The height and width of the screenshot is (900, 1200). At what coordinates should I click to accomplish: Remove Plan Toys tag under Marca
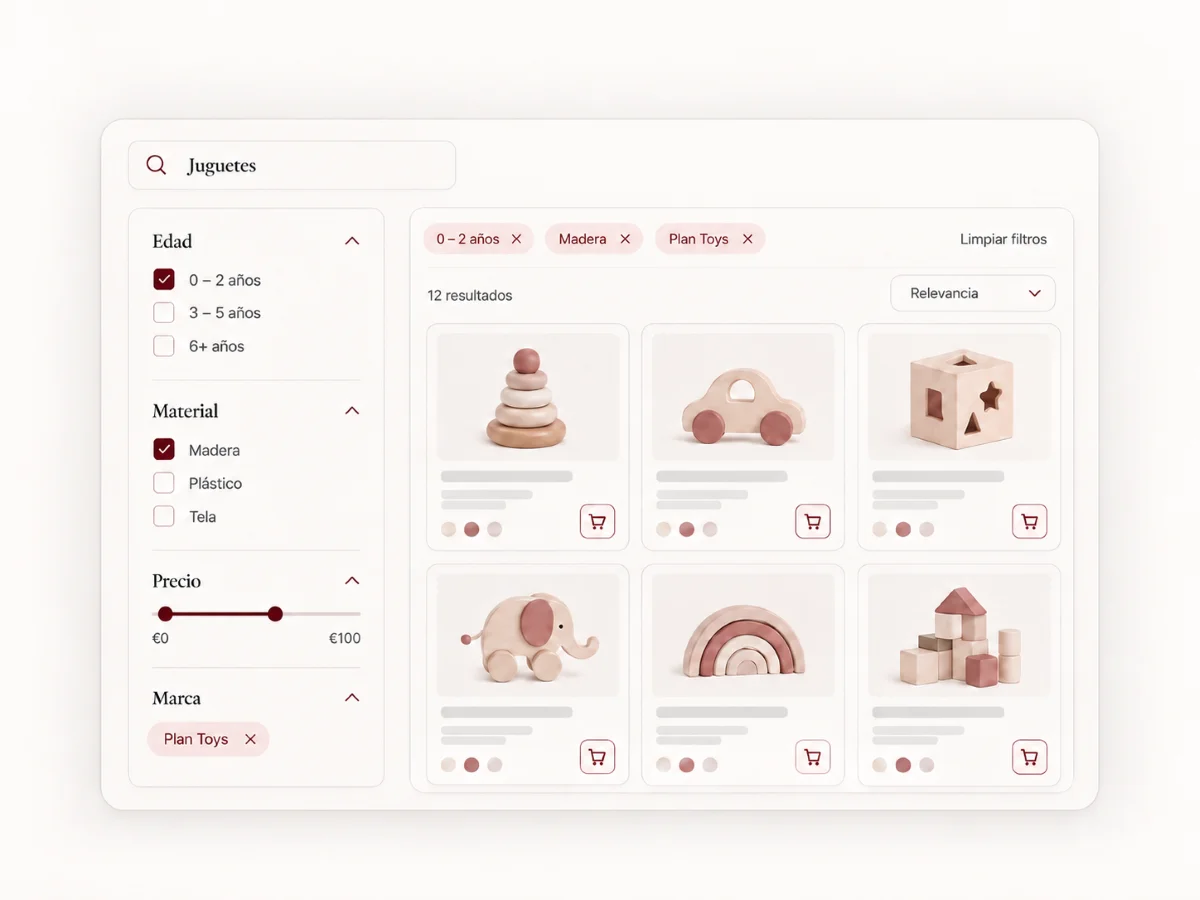[250, 739]
